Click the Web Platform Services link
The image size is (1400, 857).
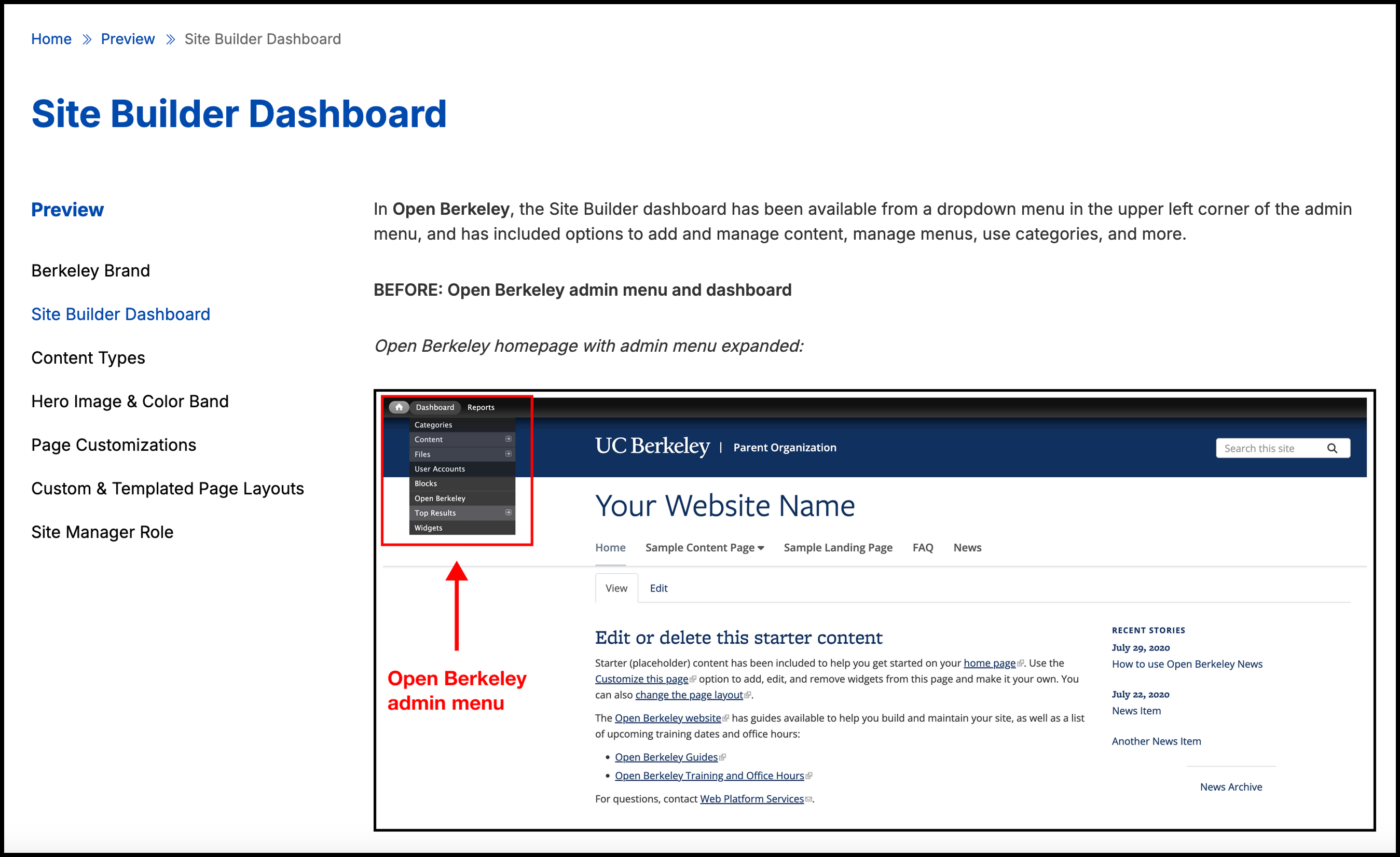pos(752,798)
